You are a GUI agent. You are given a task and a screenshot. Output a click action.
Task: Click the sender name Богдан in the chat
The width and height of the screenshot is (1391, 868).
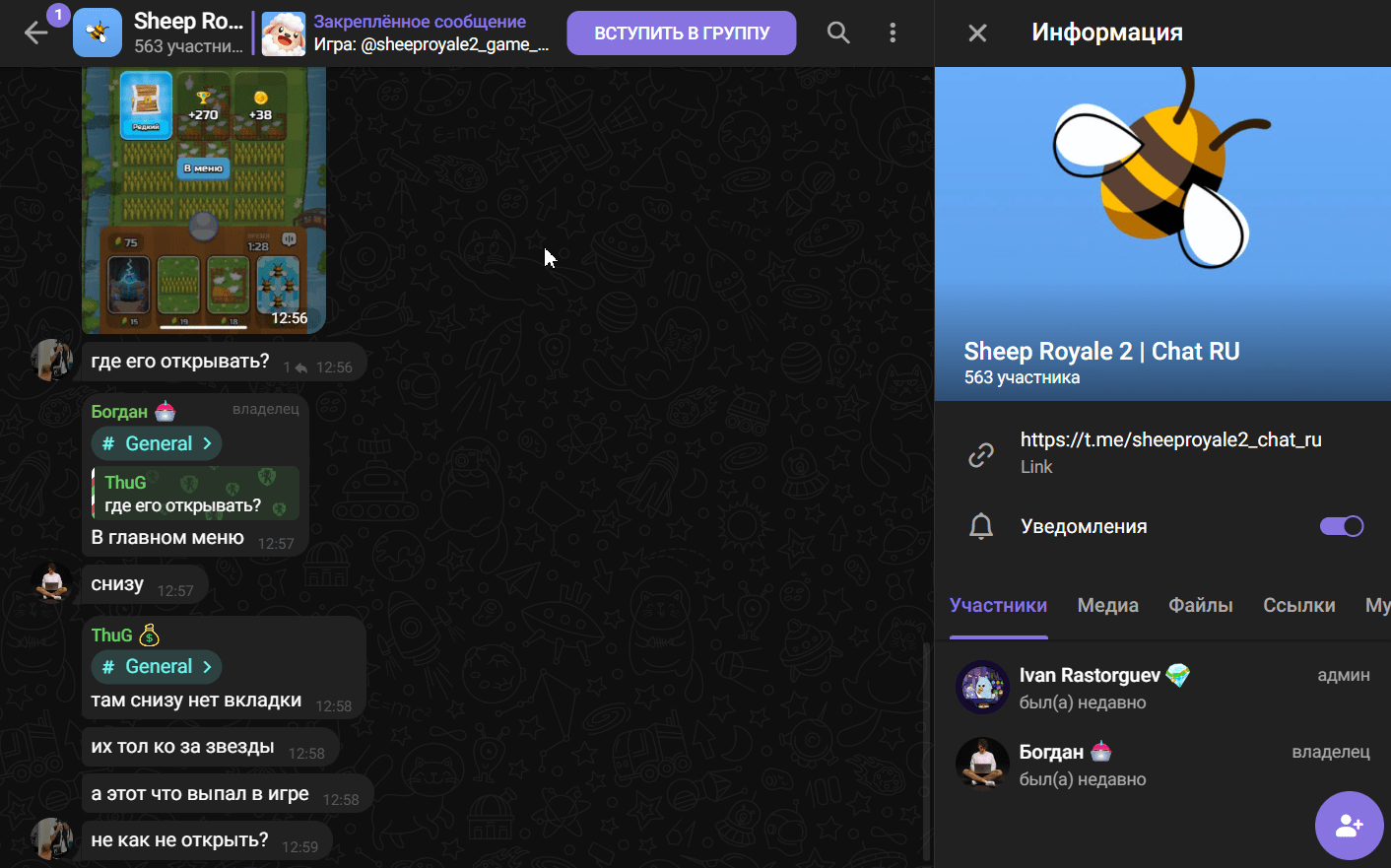[x=119, y=412]
